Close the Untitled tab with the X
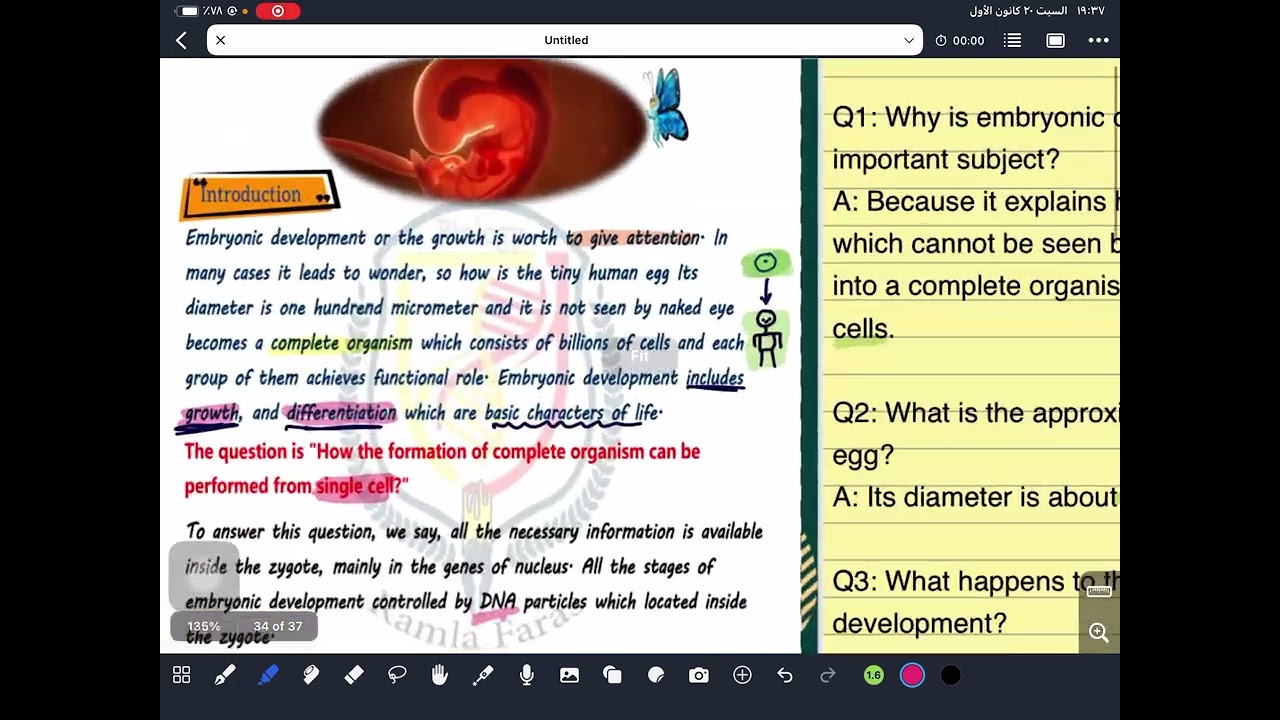Image resolution: width=1280 pixels, height=720 pixels. click(x=221, y=40)
